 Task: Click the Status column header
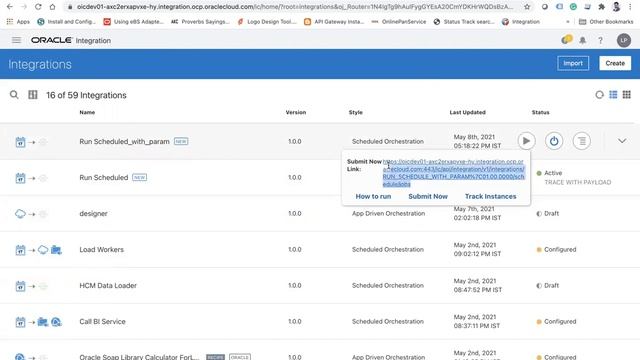(x=540, y=112)
